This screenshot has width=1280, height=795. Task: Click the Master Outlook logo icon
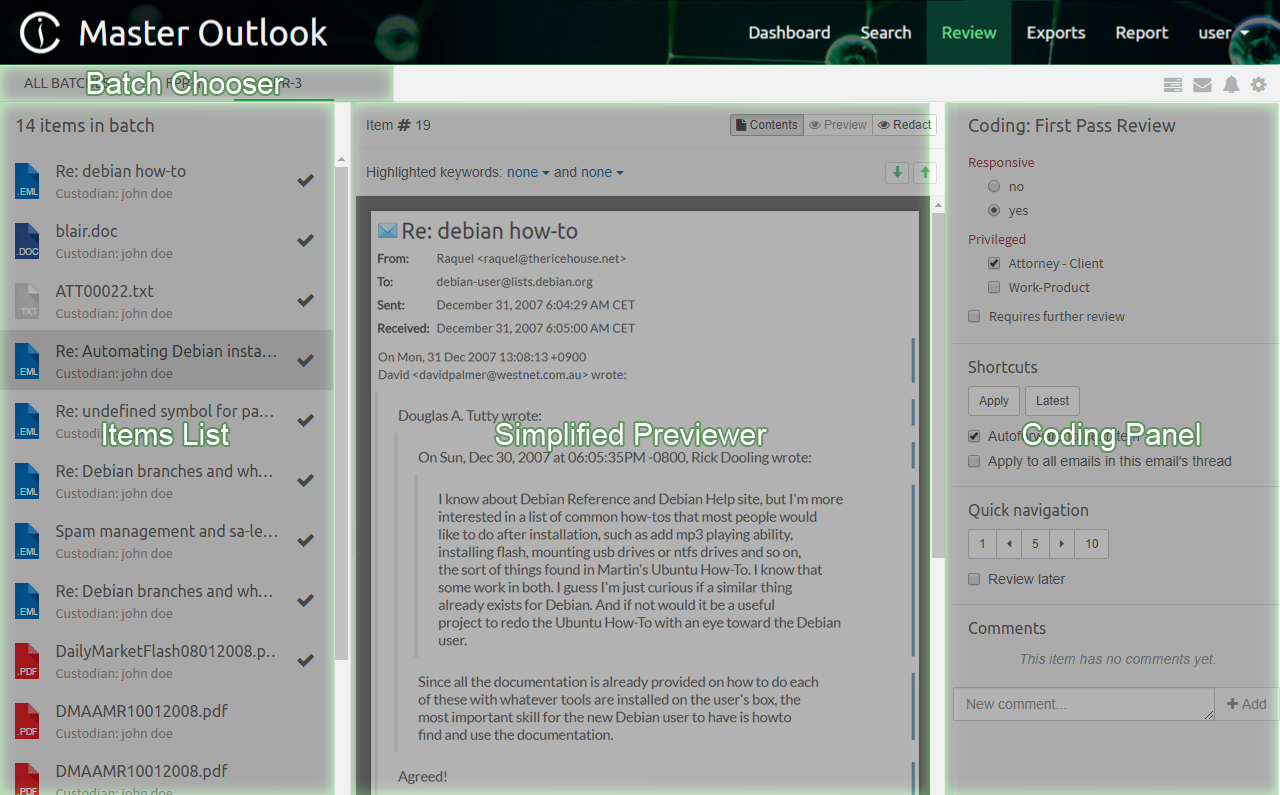(x=40, y=33)
